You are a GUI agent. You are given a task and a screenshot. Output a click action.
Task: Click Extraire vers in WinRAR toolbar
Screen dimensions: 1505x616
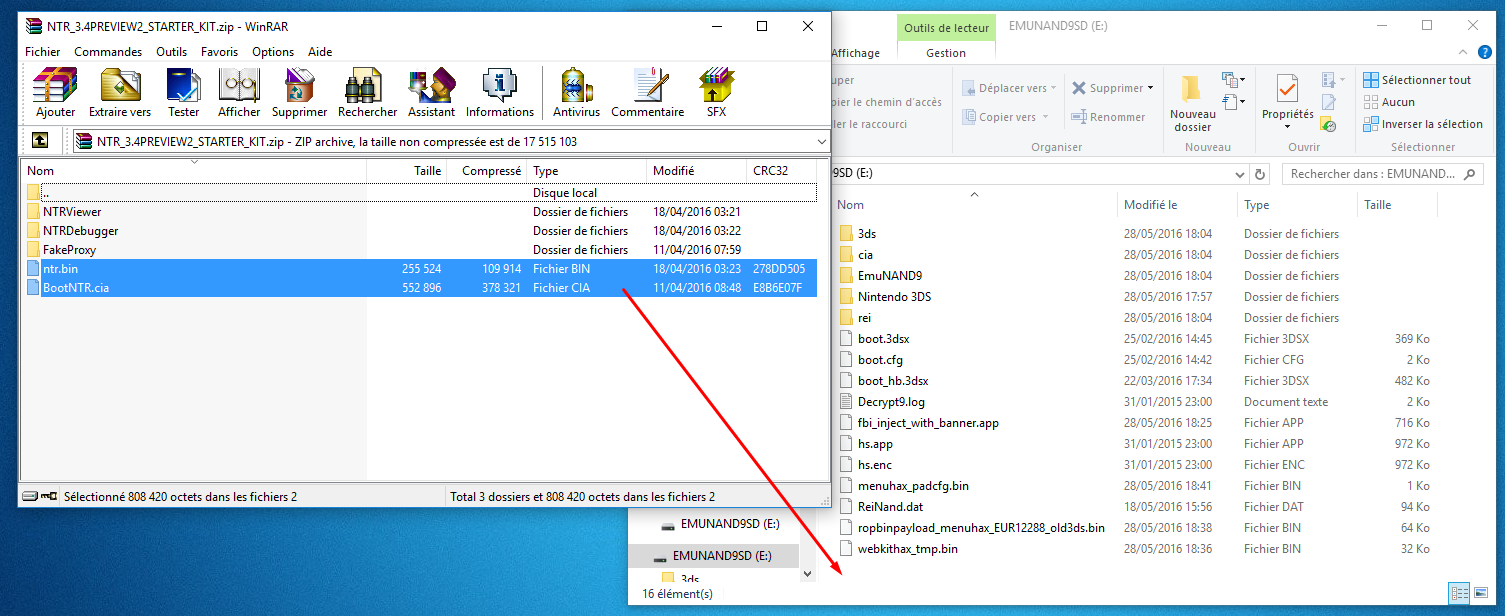(120, 93)
